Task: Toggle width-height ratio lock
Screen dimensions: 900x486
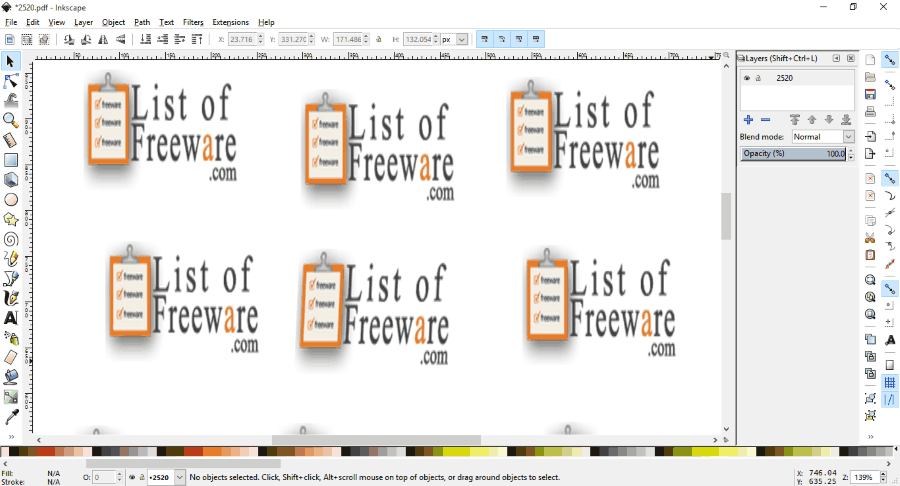Action: click(379, 39)
